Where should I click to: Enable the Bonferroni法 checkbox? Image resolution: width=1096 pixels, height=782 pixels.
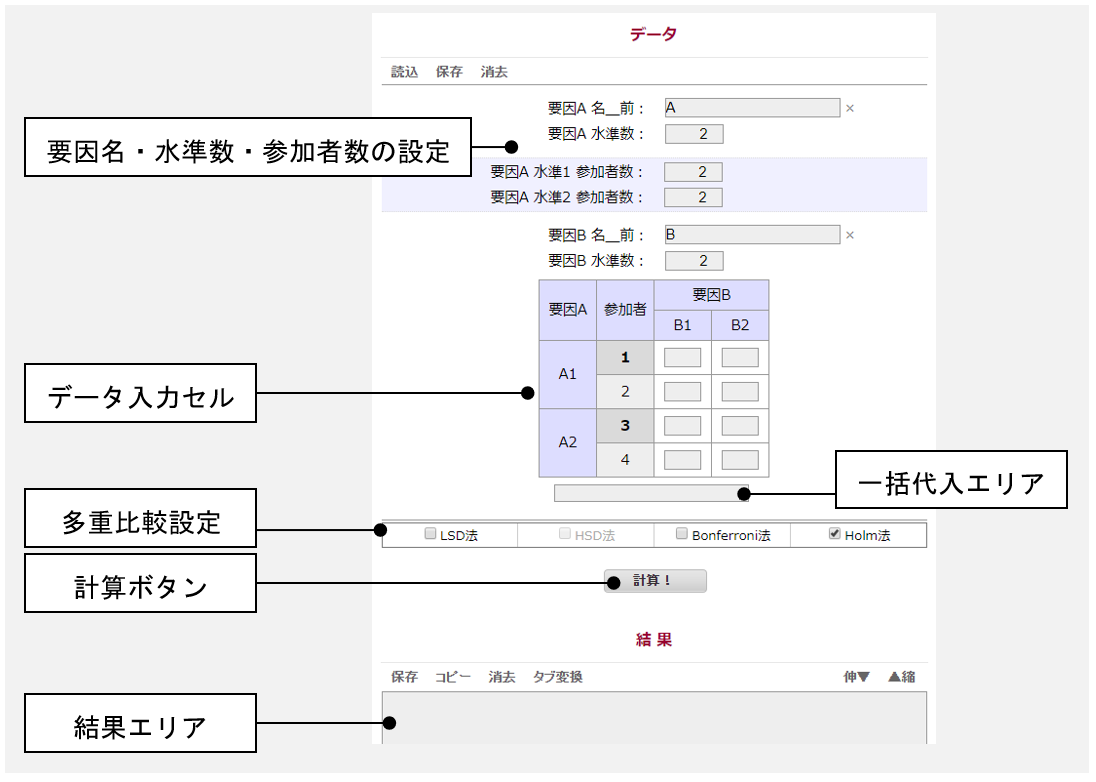coord(682,535)
